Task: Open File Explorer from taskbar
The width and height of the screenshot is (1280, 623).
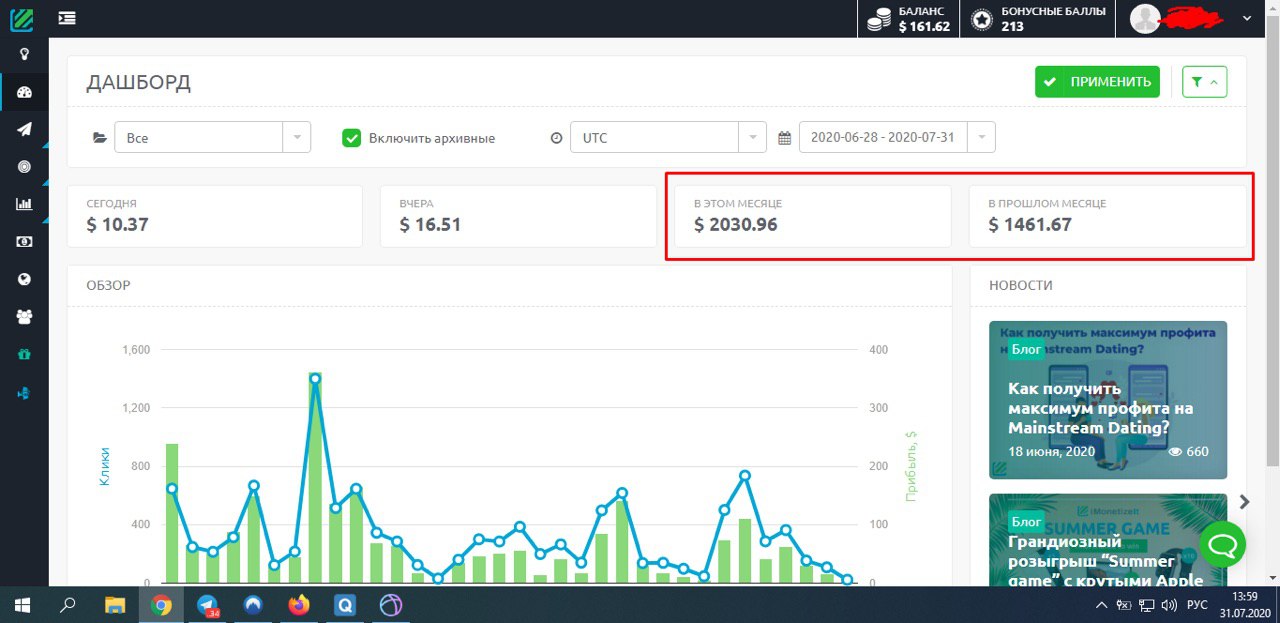Action: click(x=115, y=605)
